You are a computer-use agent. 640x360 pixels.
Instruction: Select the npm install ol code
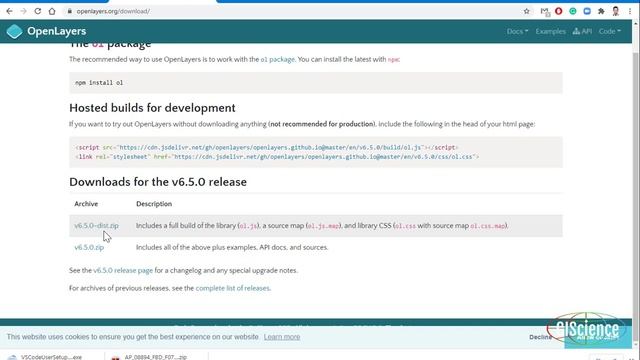click(99, 83)
